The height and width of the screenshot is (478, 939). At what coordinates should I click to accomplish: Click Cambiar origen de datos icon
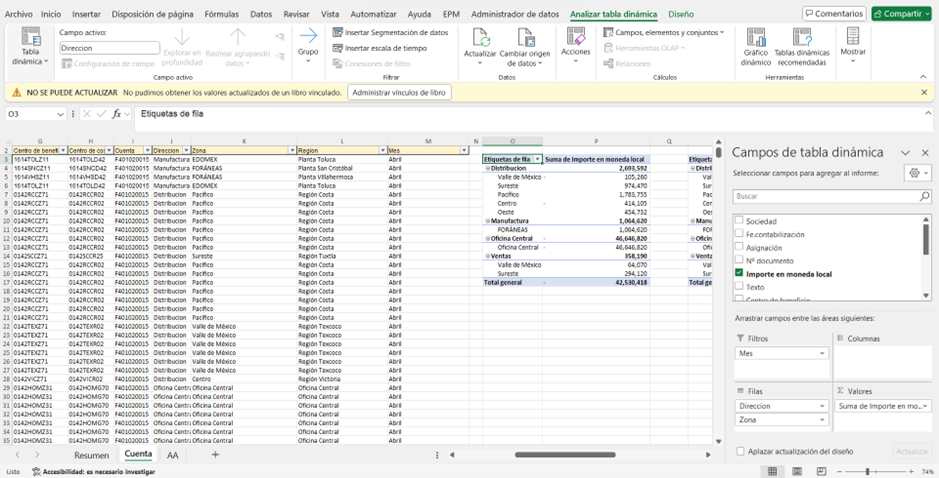[524, 40]
